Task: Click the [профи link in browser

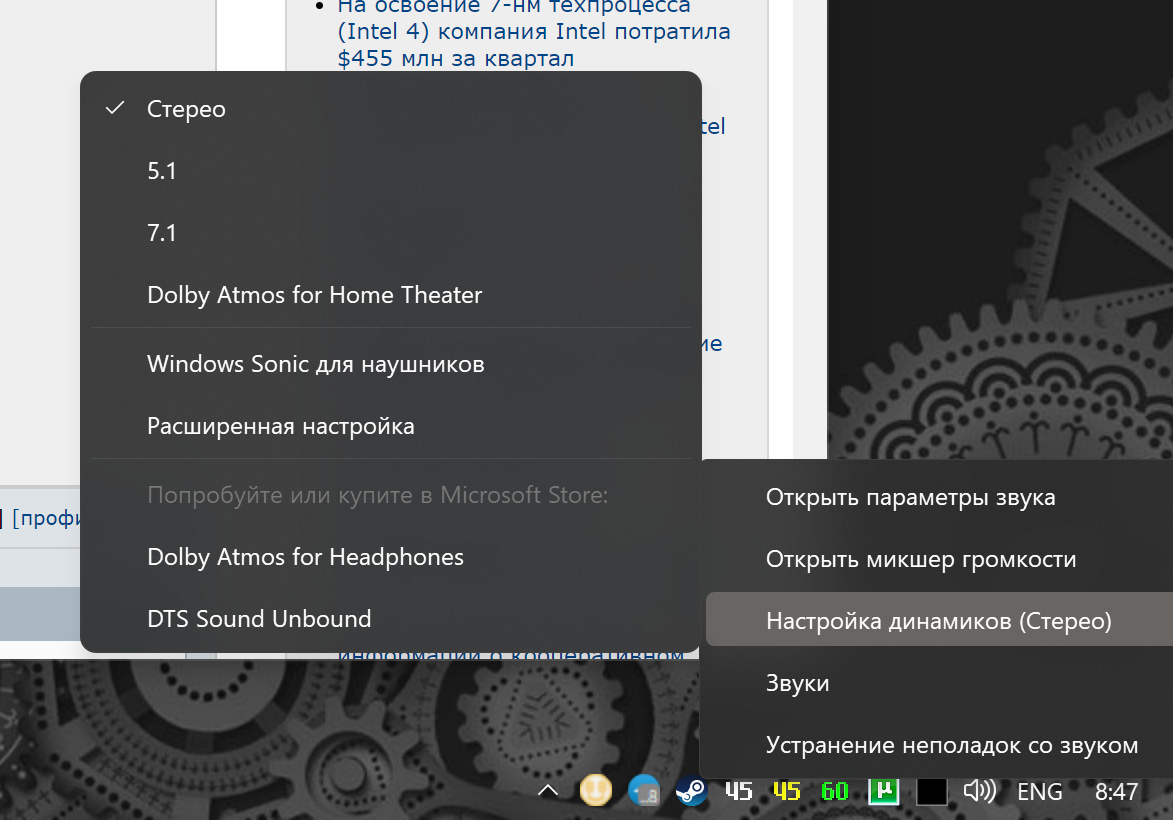Action: [46, 518]
